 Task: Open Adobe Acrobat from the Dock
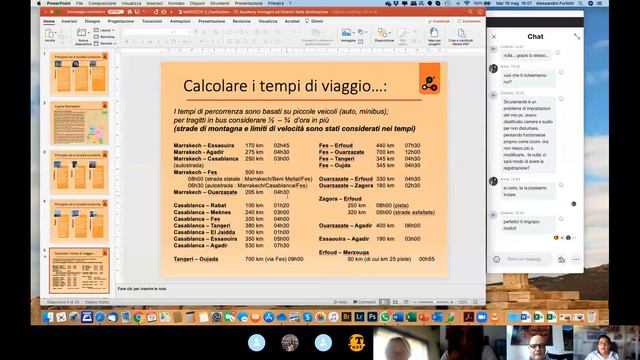click(469, 317)
